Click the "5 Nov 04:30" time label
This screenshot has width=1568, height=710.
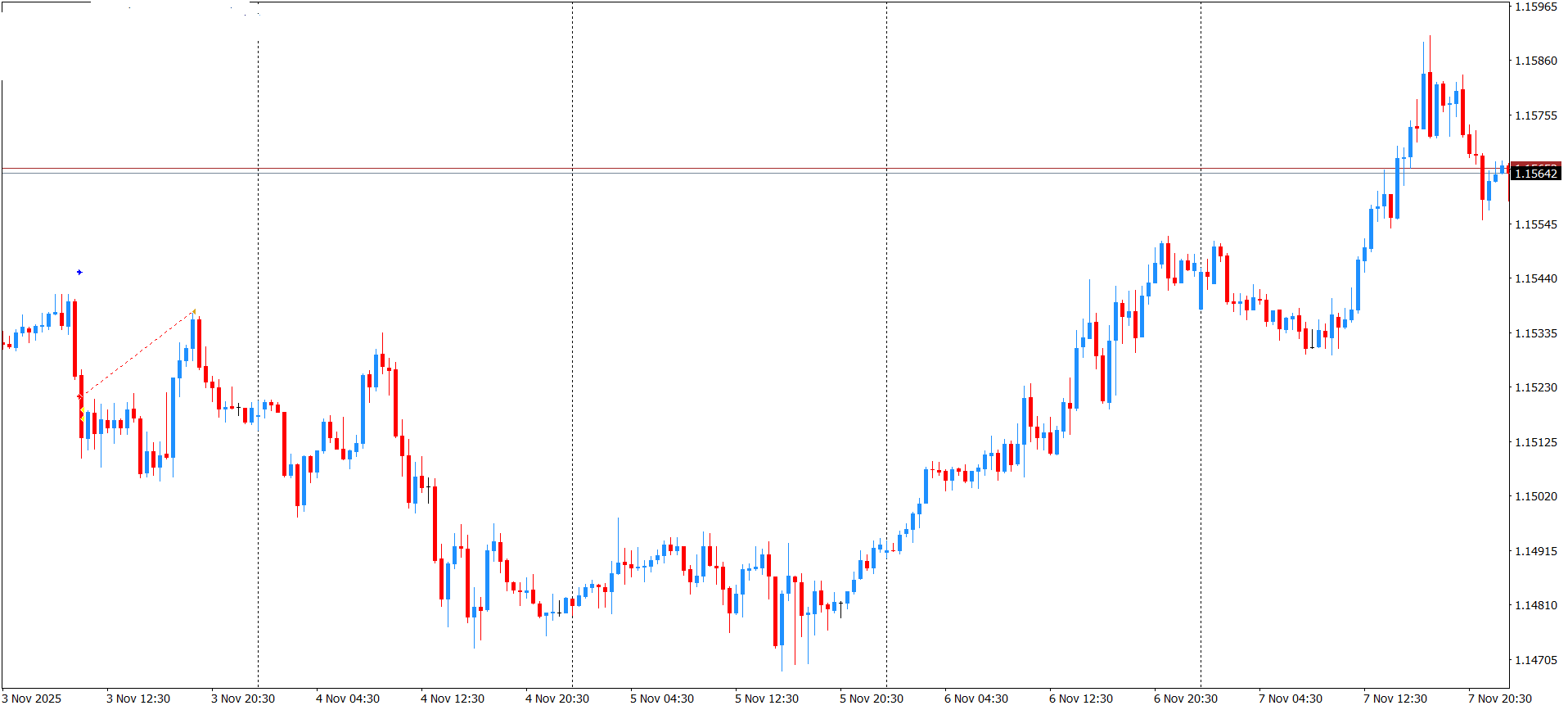coord(662,699)
